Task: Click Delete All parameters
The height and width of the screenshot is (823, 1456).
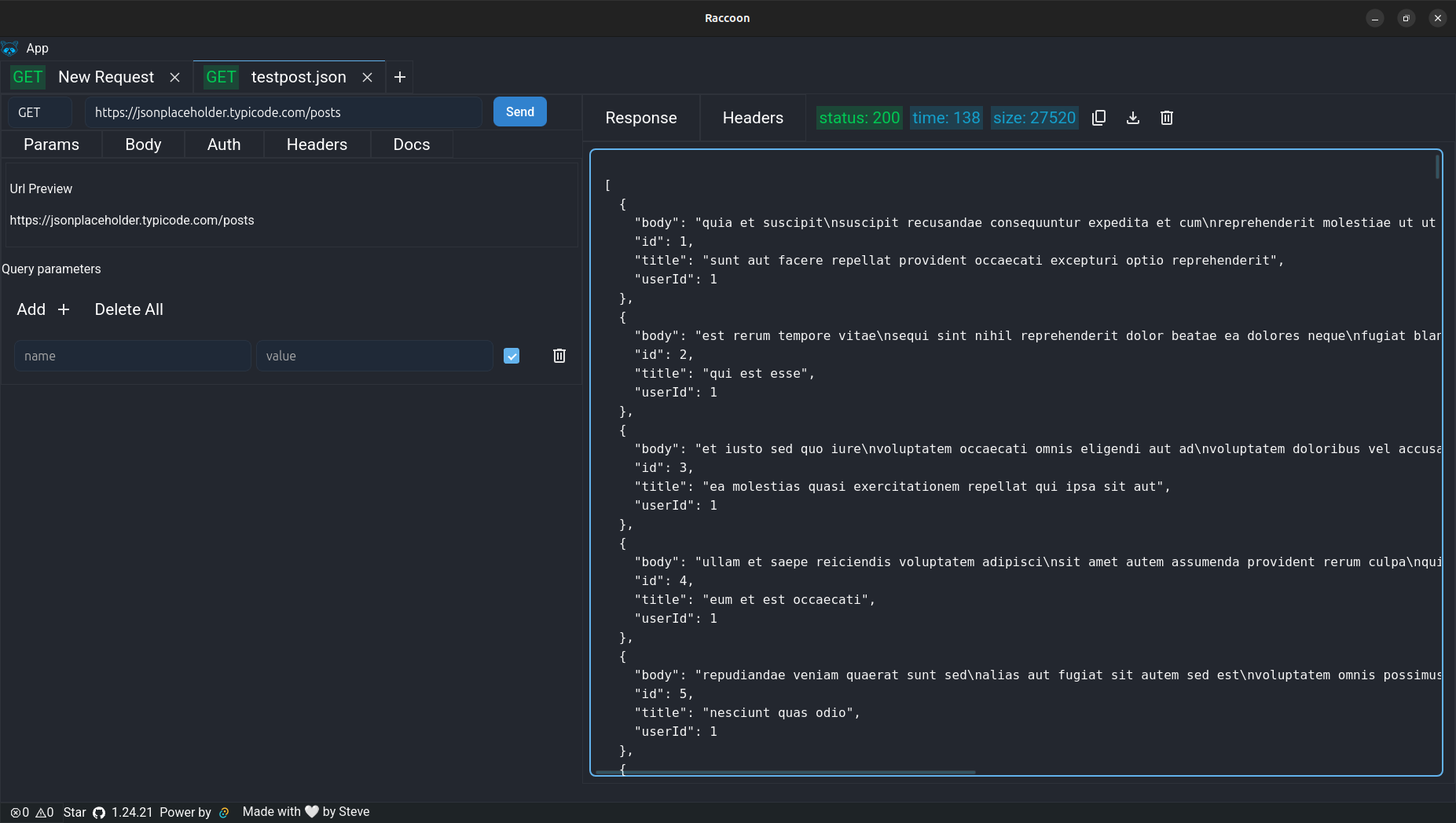Action: pos(129,309)
